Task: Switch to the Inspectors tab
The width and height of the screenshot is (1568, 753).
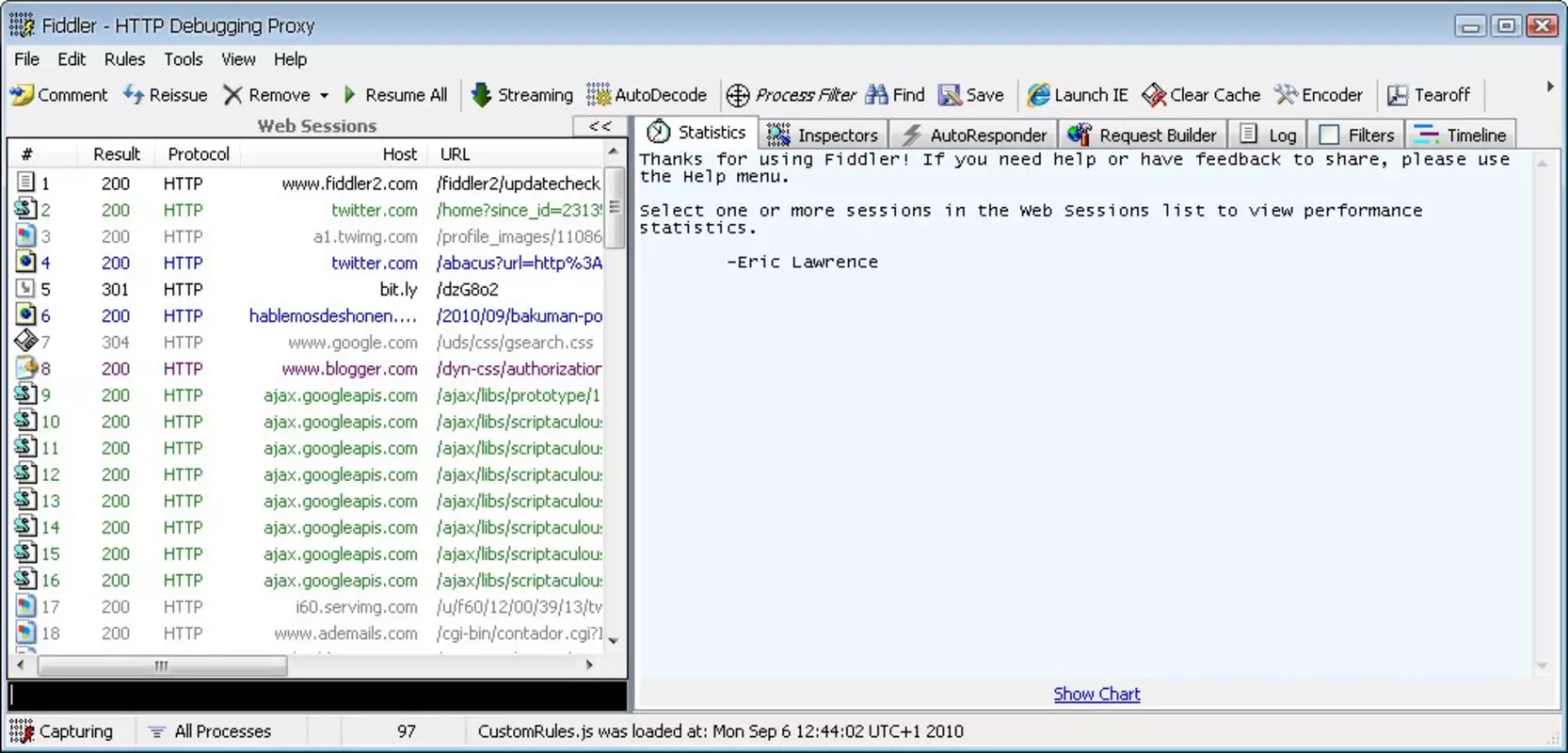Action: click(823, 135)
